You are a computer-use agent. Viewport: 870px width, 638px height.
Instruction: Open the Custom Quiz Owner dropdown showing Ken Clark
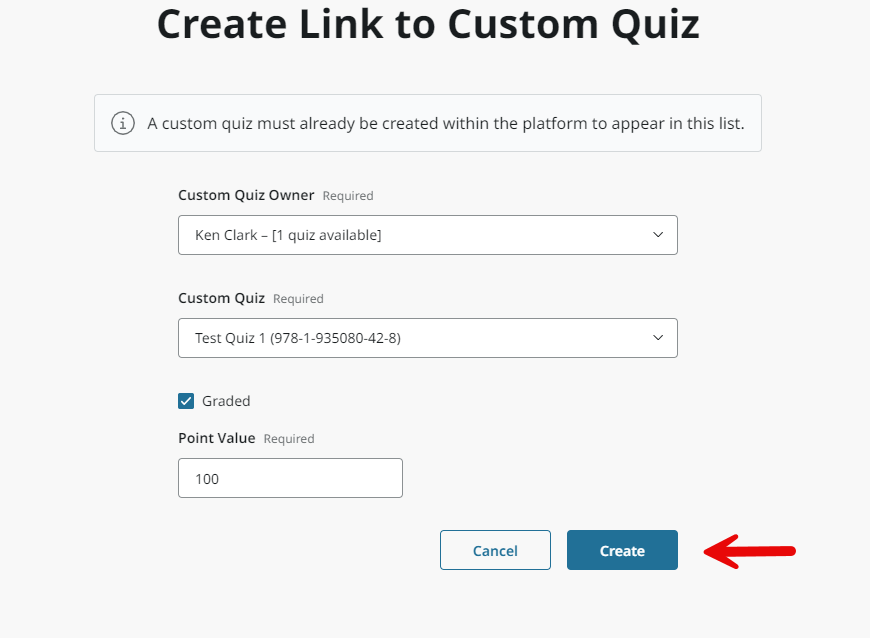pyautogui.click(x=428, y=235)
